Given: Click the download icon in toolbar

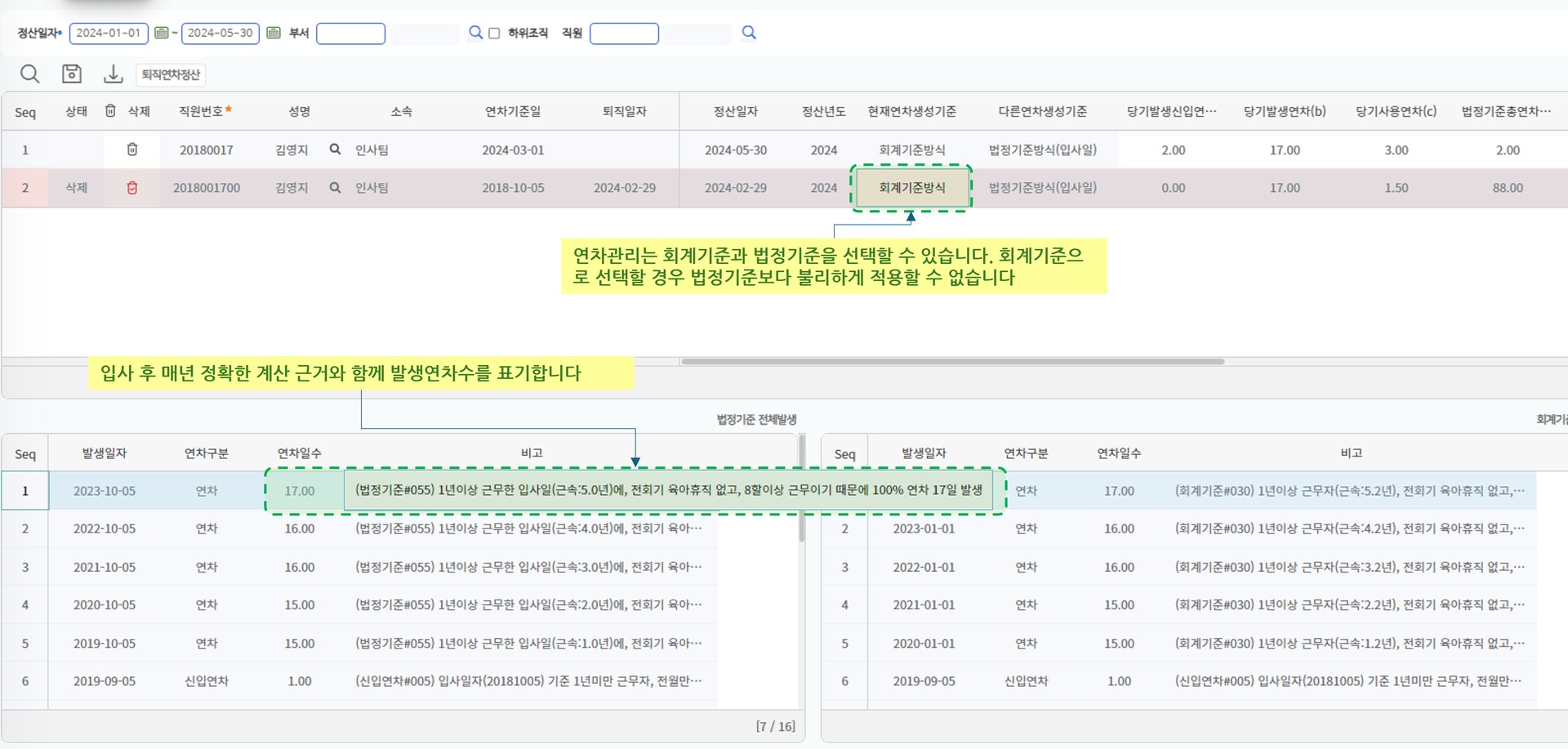Looking at the screenshot, I should (113, 74).
